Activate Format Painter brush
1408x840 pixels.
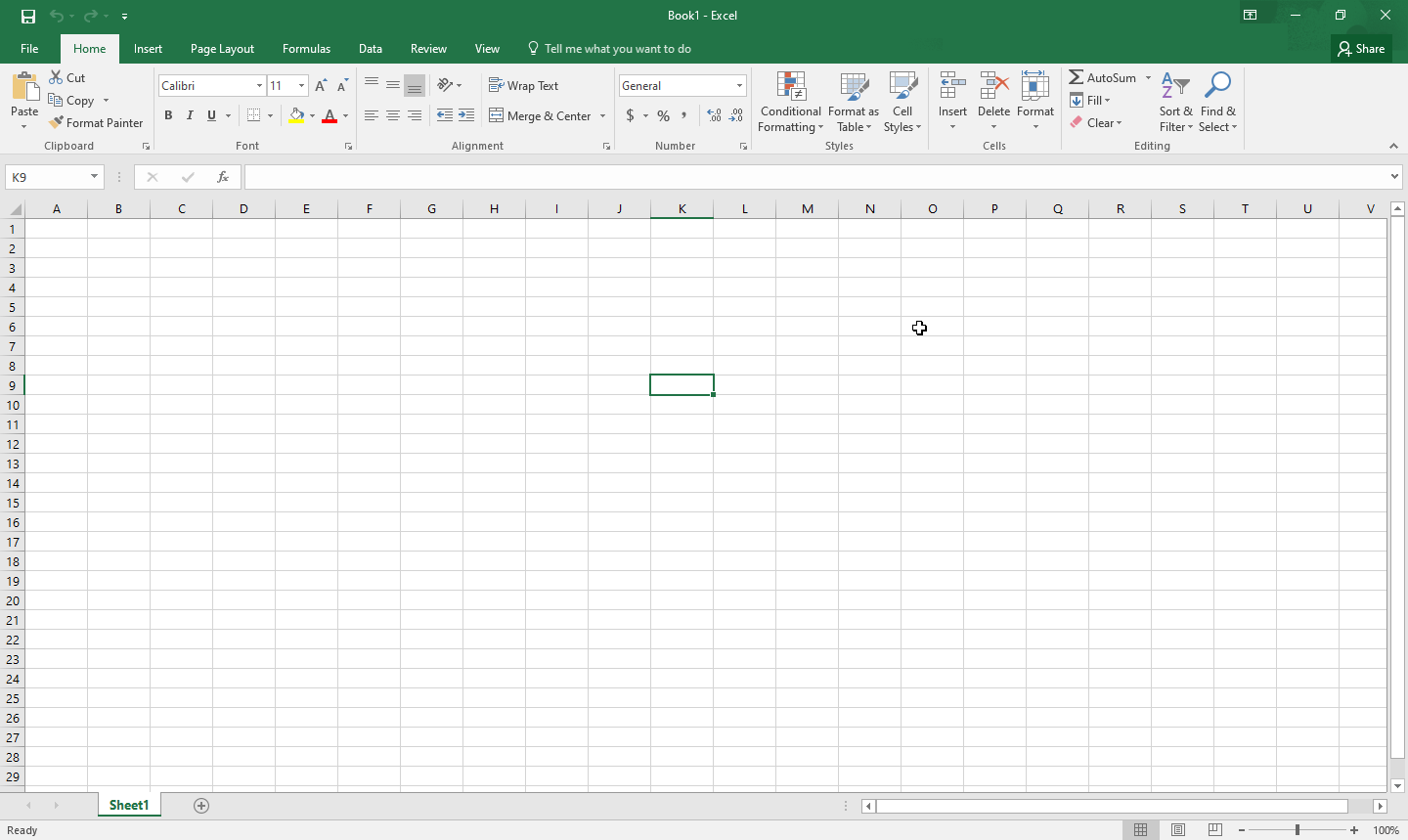(x=96, y=122)
